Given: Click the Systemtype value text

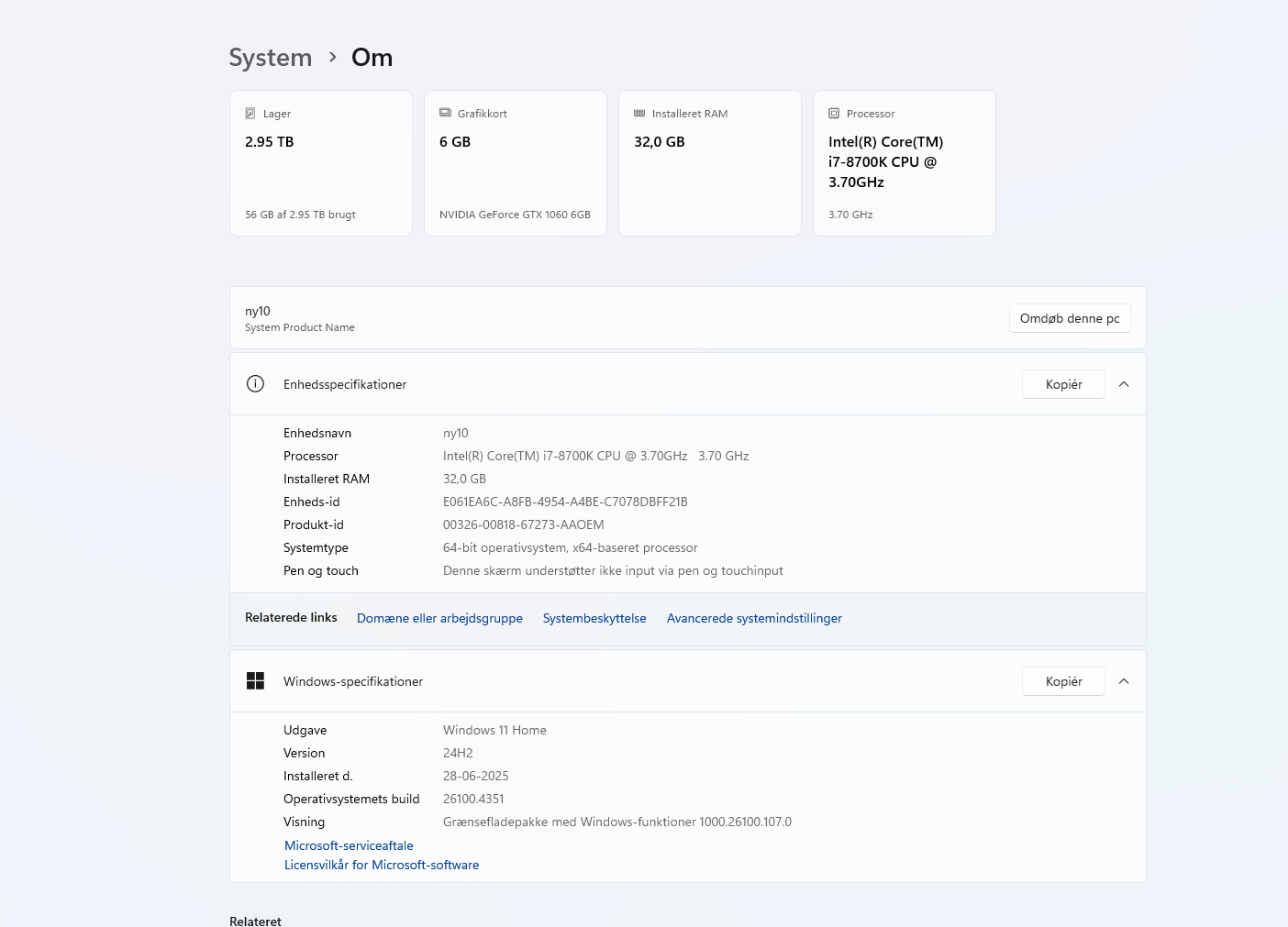Looking at the screenshot, I should [x=571, y=547].
